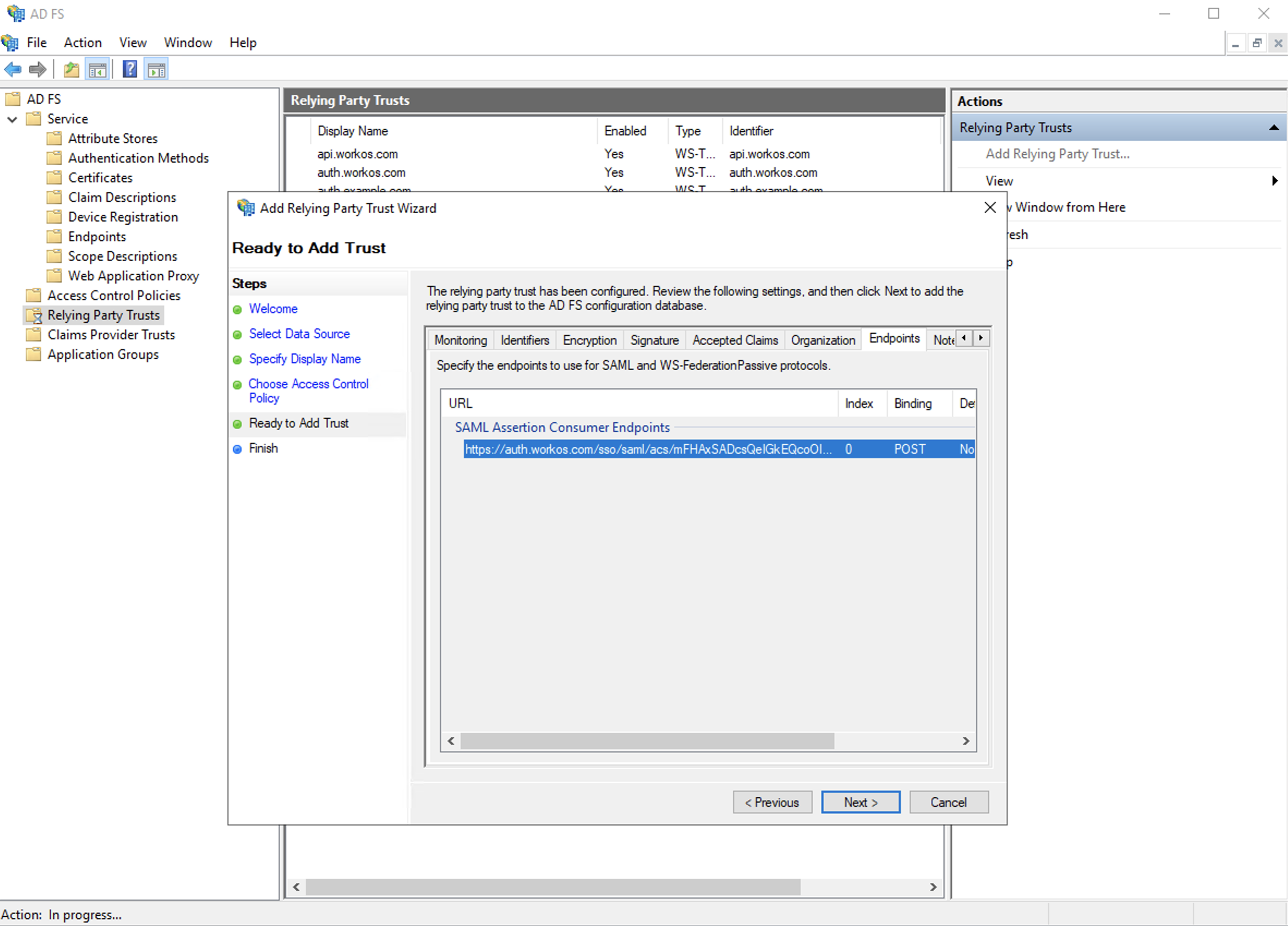Open the Window menu

click(188, 43)
